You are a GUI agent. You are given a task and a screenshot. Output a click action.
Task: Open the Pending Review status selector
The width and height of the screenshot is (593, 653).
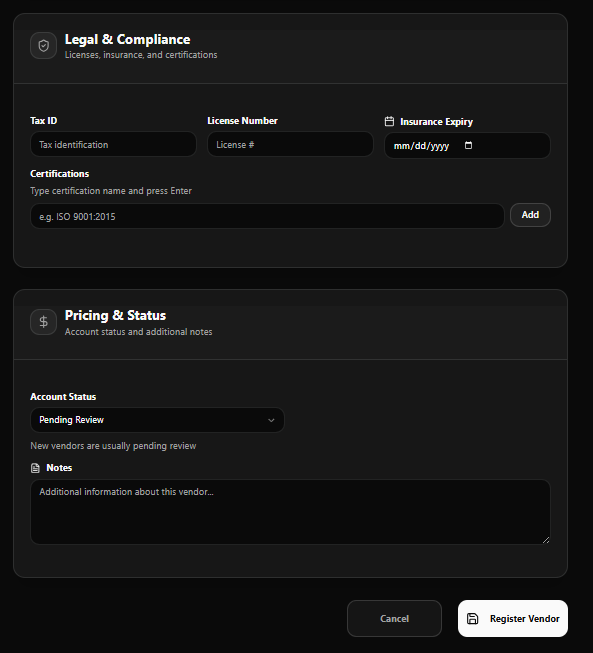click(x=157, y=420)
